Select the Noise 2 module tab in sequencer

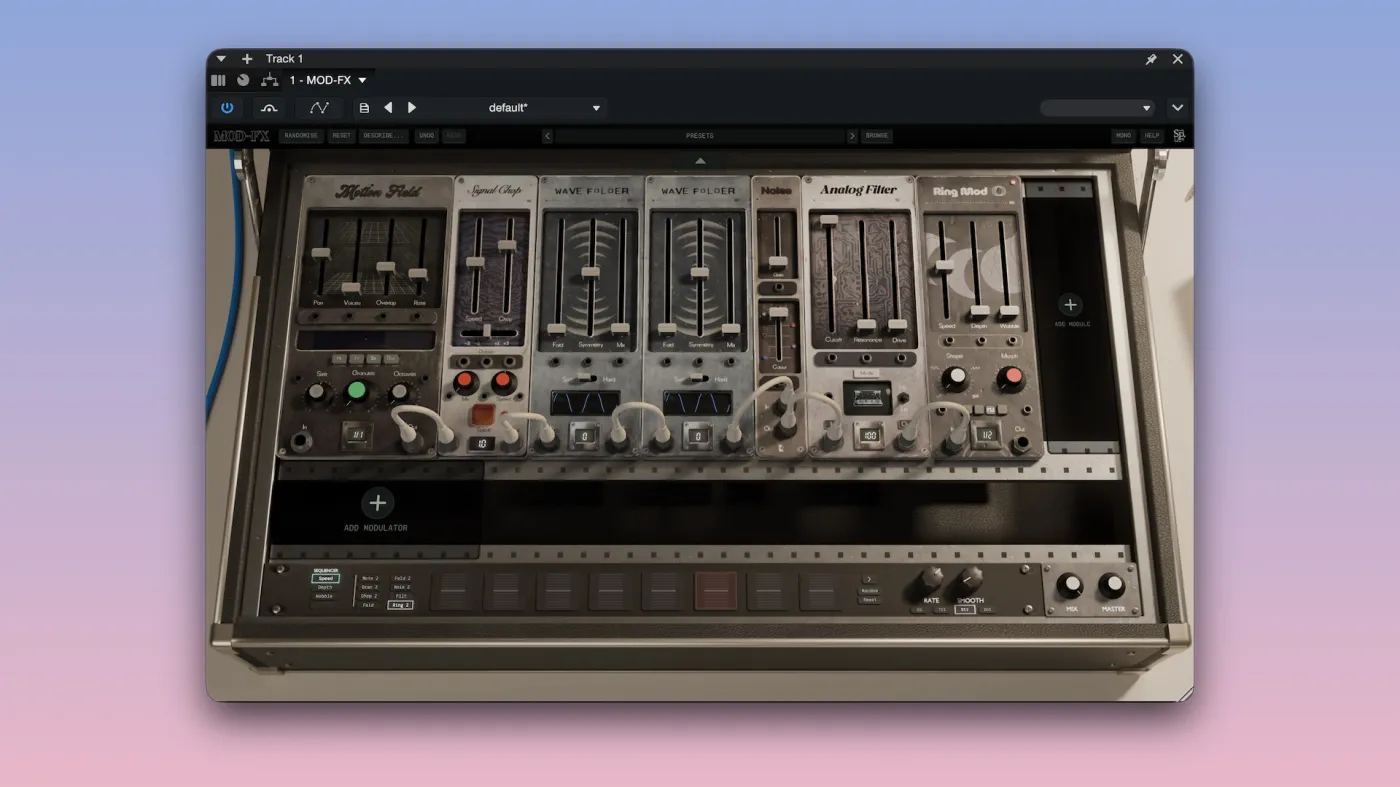tap(401, 587)
